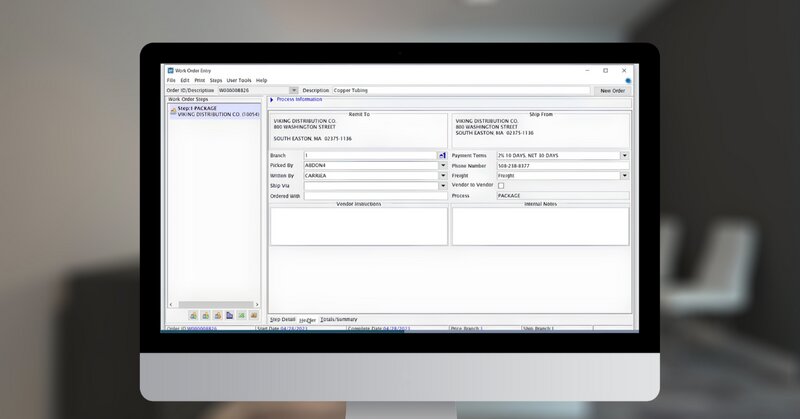
Task: Maximize the Work Order Entry window
Action: tap(606, 70)
